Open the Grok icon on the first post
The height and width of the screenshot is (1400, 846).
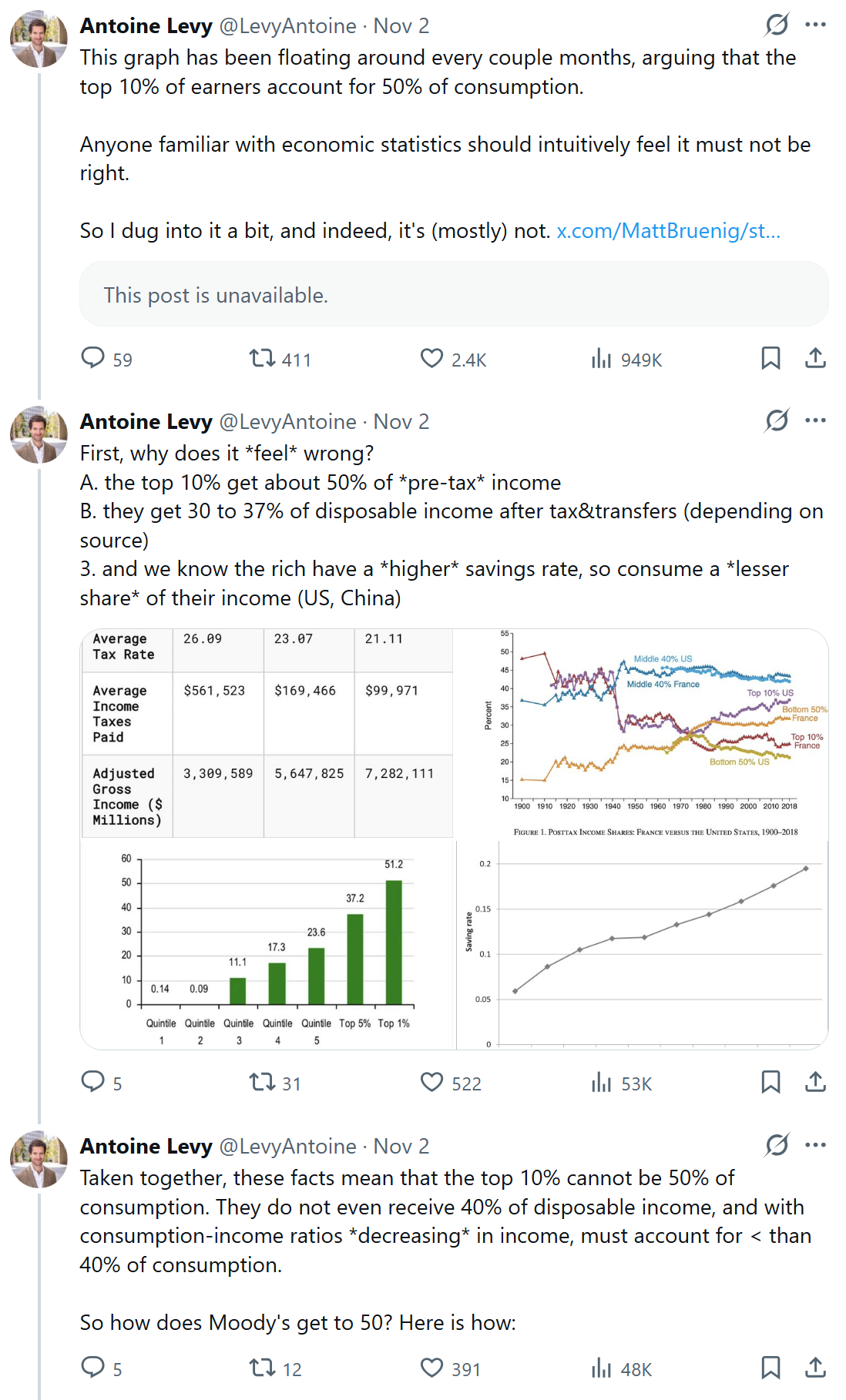click(777, 25)
